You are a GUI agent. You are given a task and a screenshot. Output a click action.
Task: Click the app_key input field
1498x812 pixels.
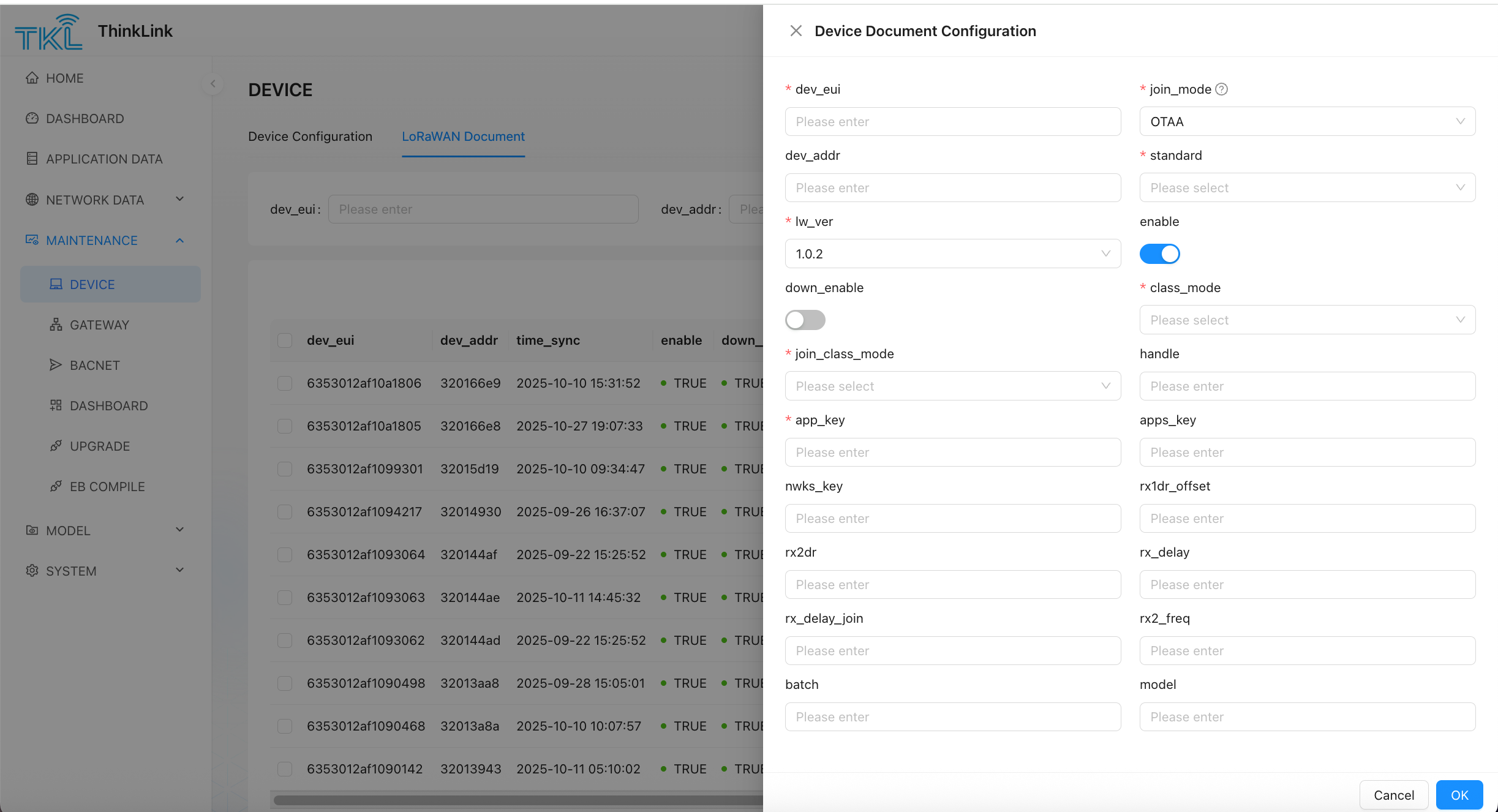pos(952,452)
